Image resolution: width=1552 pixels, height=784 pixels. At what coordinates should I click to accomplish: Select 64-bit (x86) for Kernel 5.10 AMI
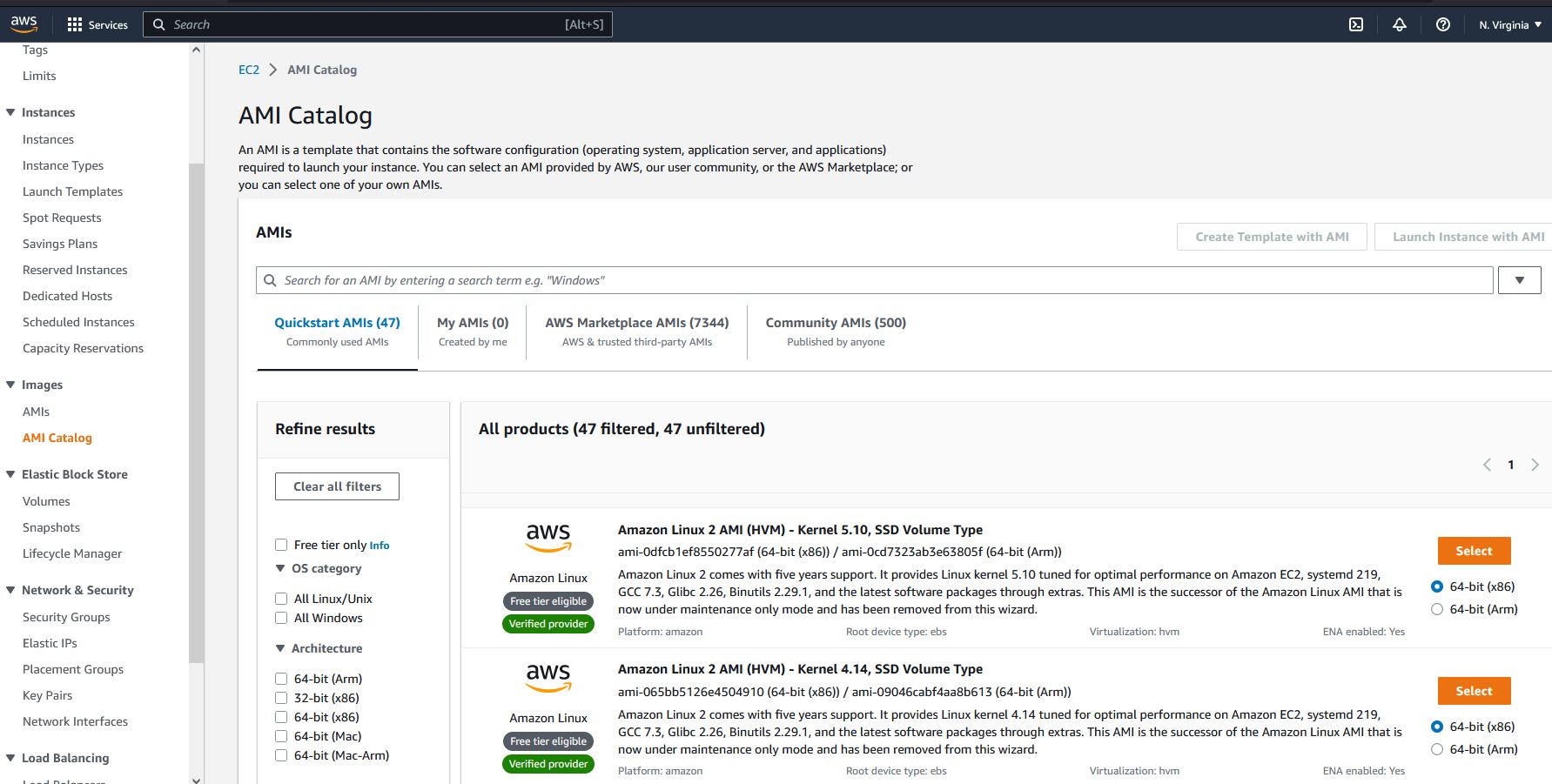pos(1437,586)
